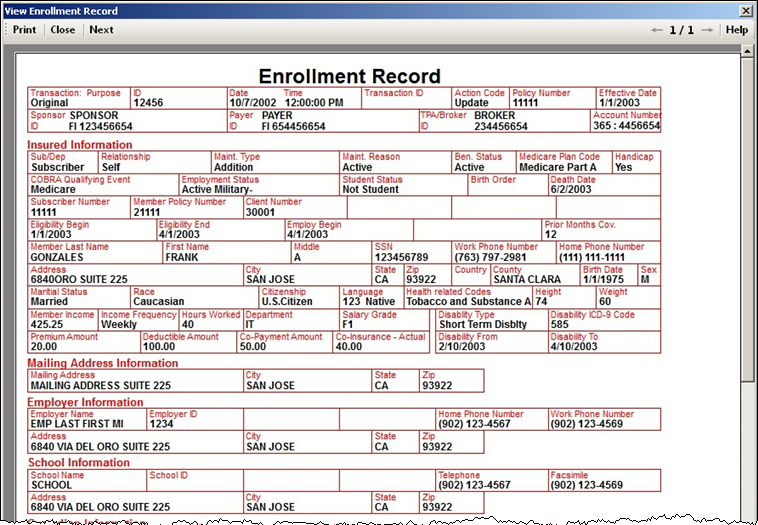Open the Help menu item
Image resolution: width=758 pixels, height=525 pixels.
737,30
